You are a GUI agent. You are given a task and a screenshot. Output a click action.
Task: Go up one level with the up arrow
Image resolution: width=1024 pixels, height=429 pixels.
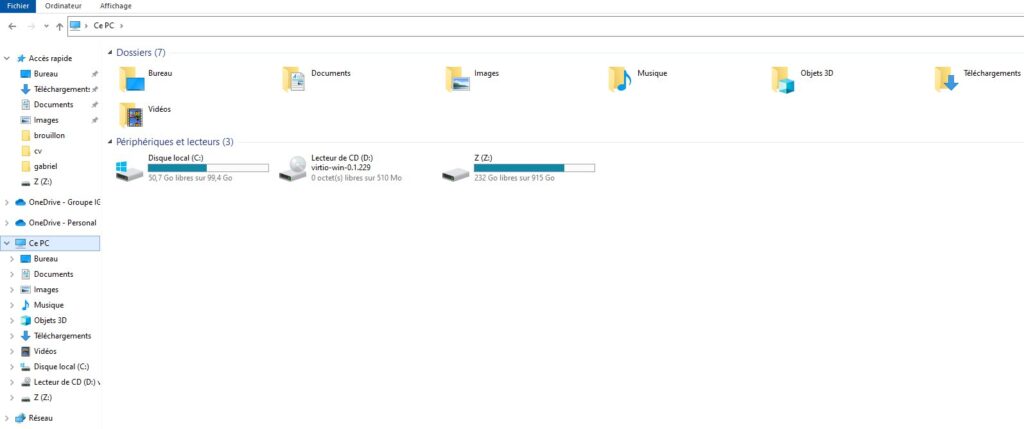point(59,26)
